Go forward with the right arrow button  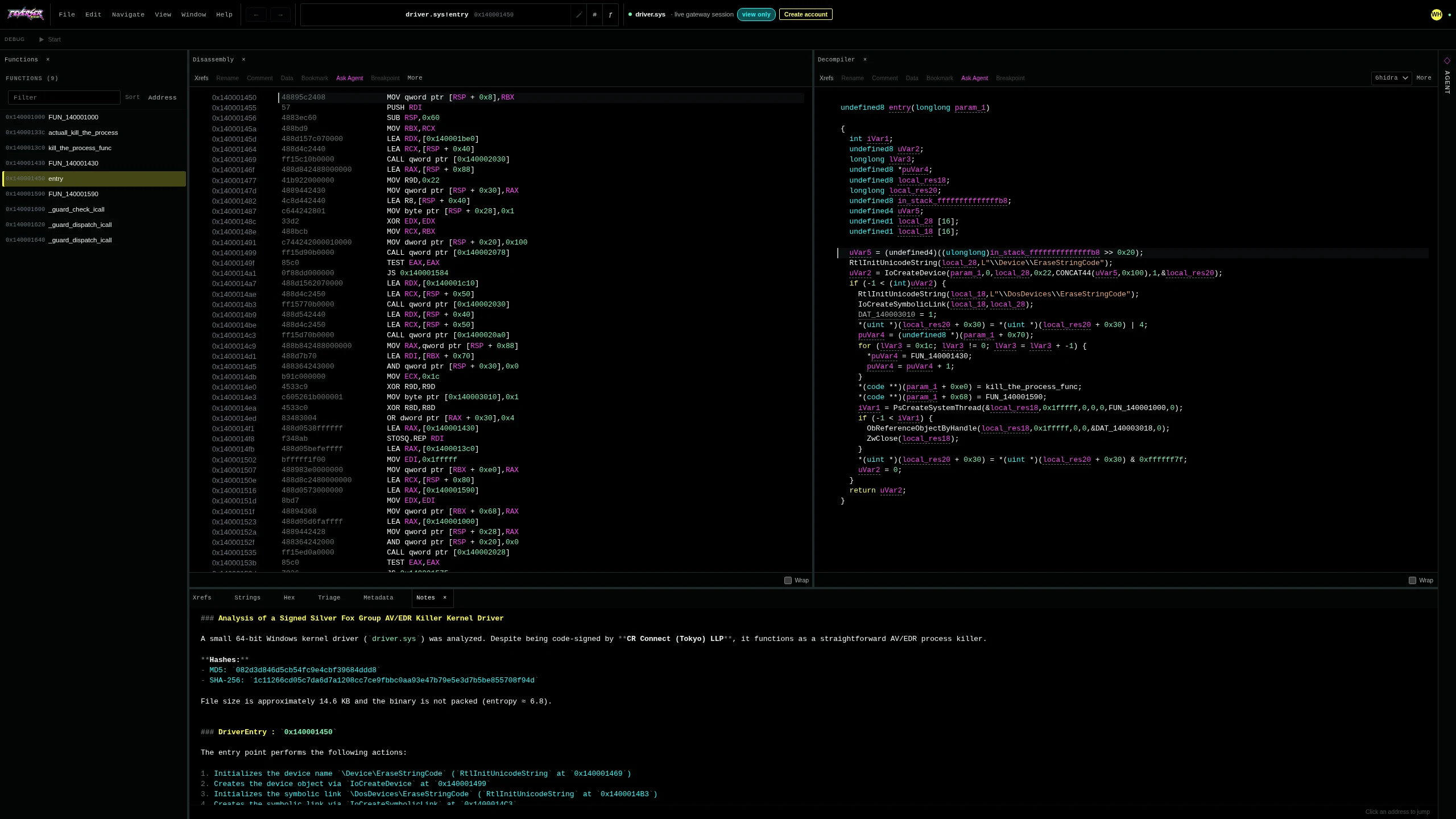280,15
